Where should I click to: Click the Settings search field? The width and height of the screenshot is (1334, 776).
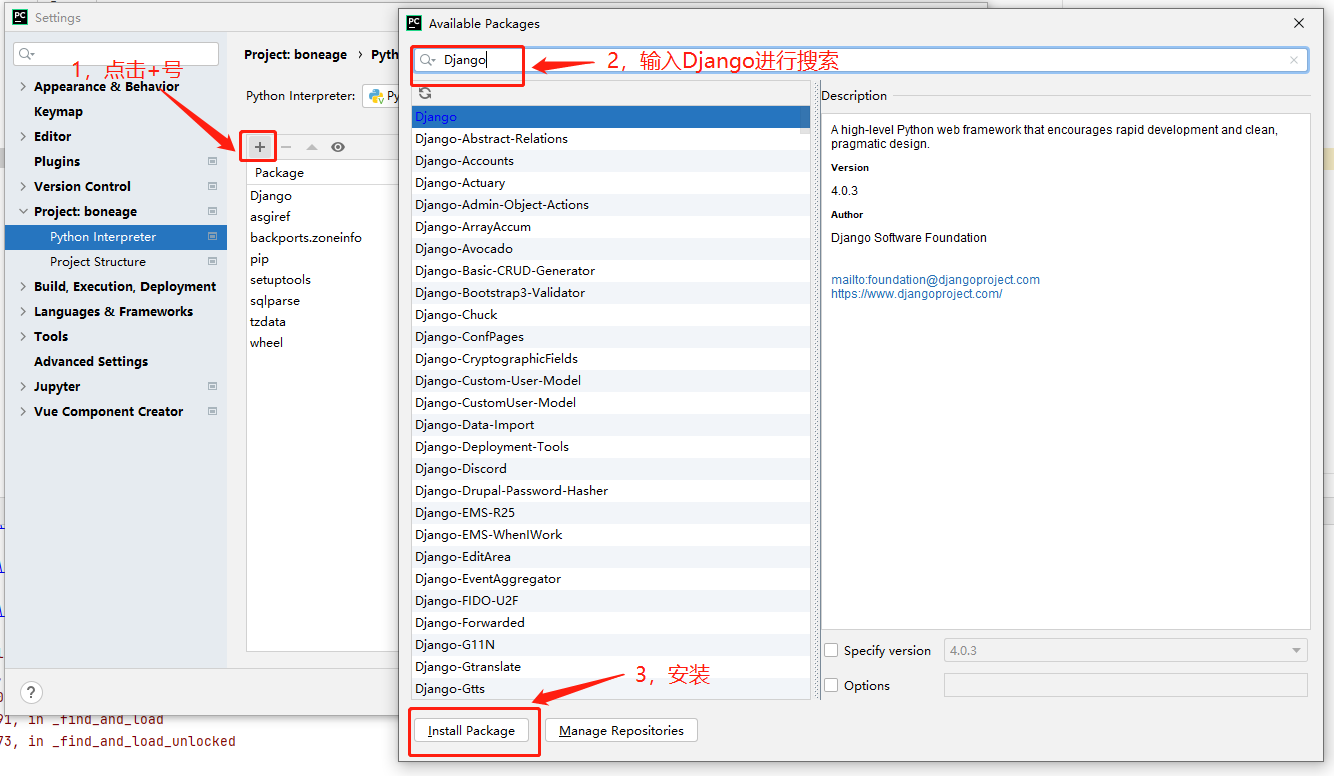pos(116,54)
